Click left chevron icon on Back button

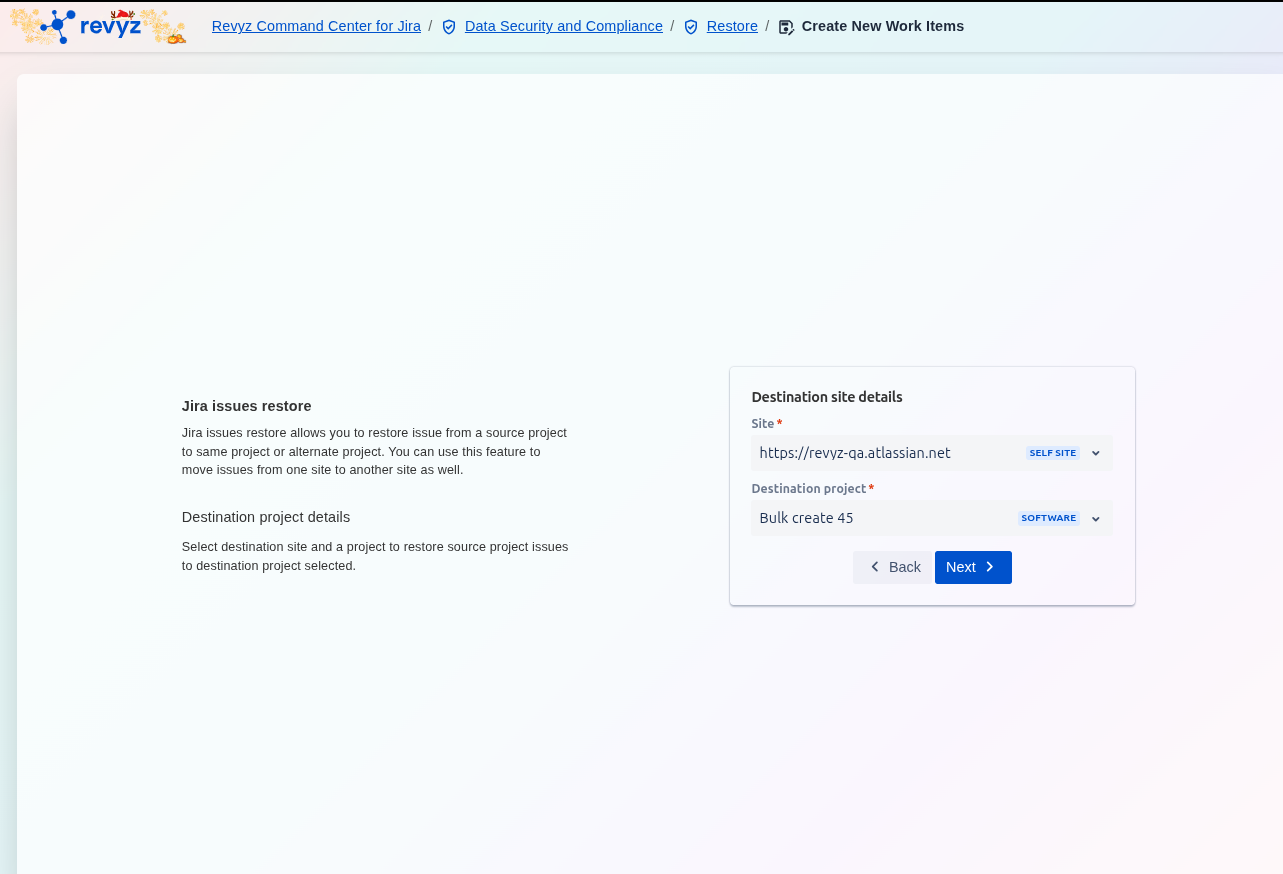[875, 567]
